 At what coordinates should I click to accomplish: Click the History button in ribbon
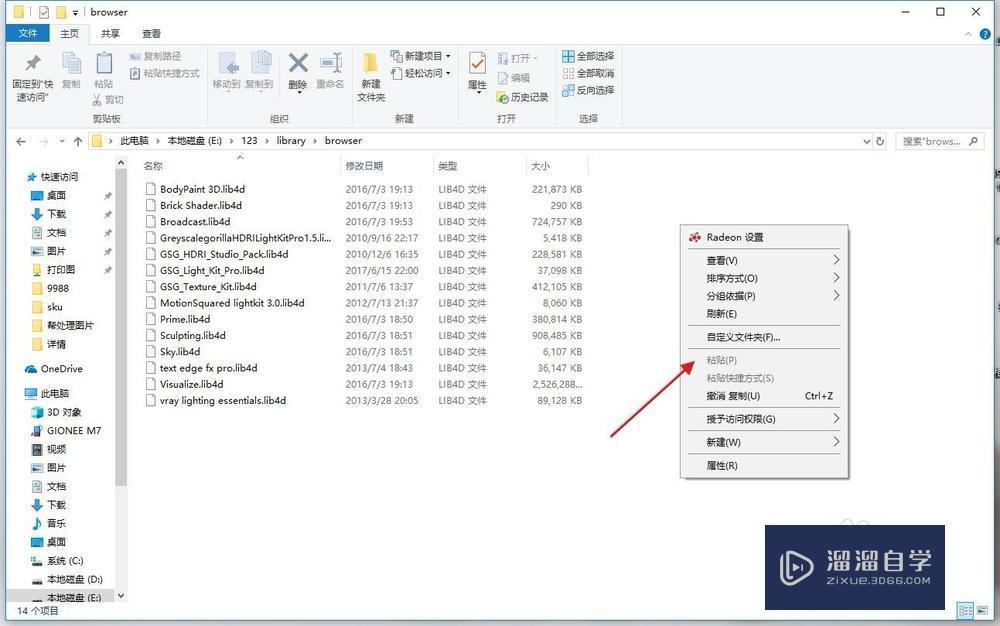(x=522, y=97)
